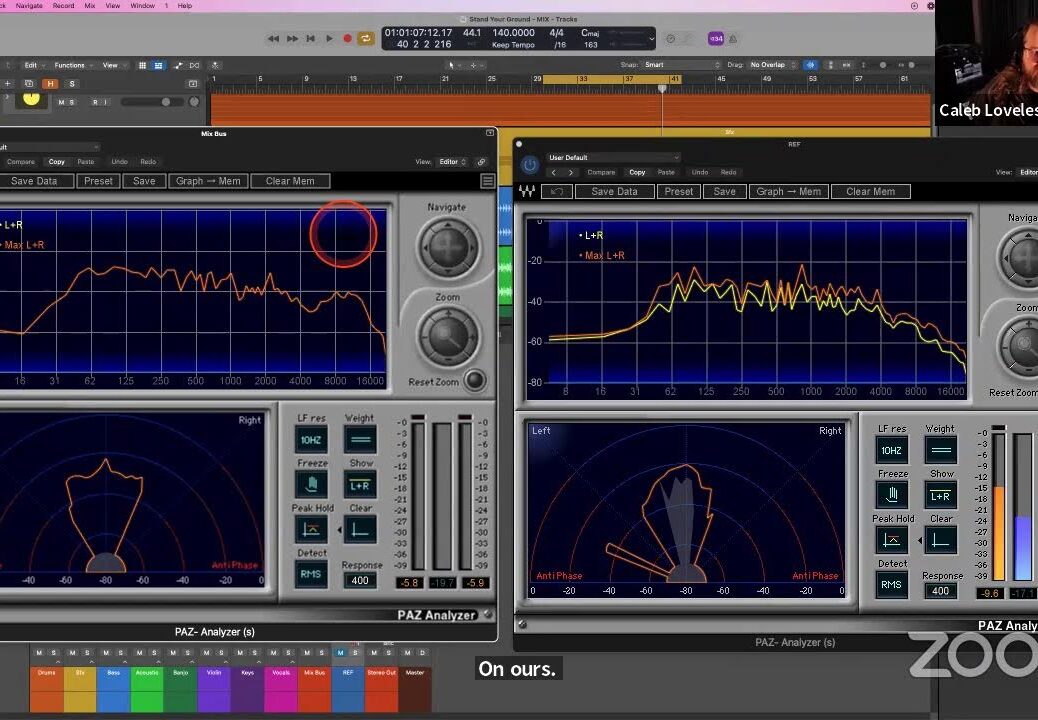Select the green Acoustic channel color strip

pos(147,688)
